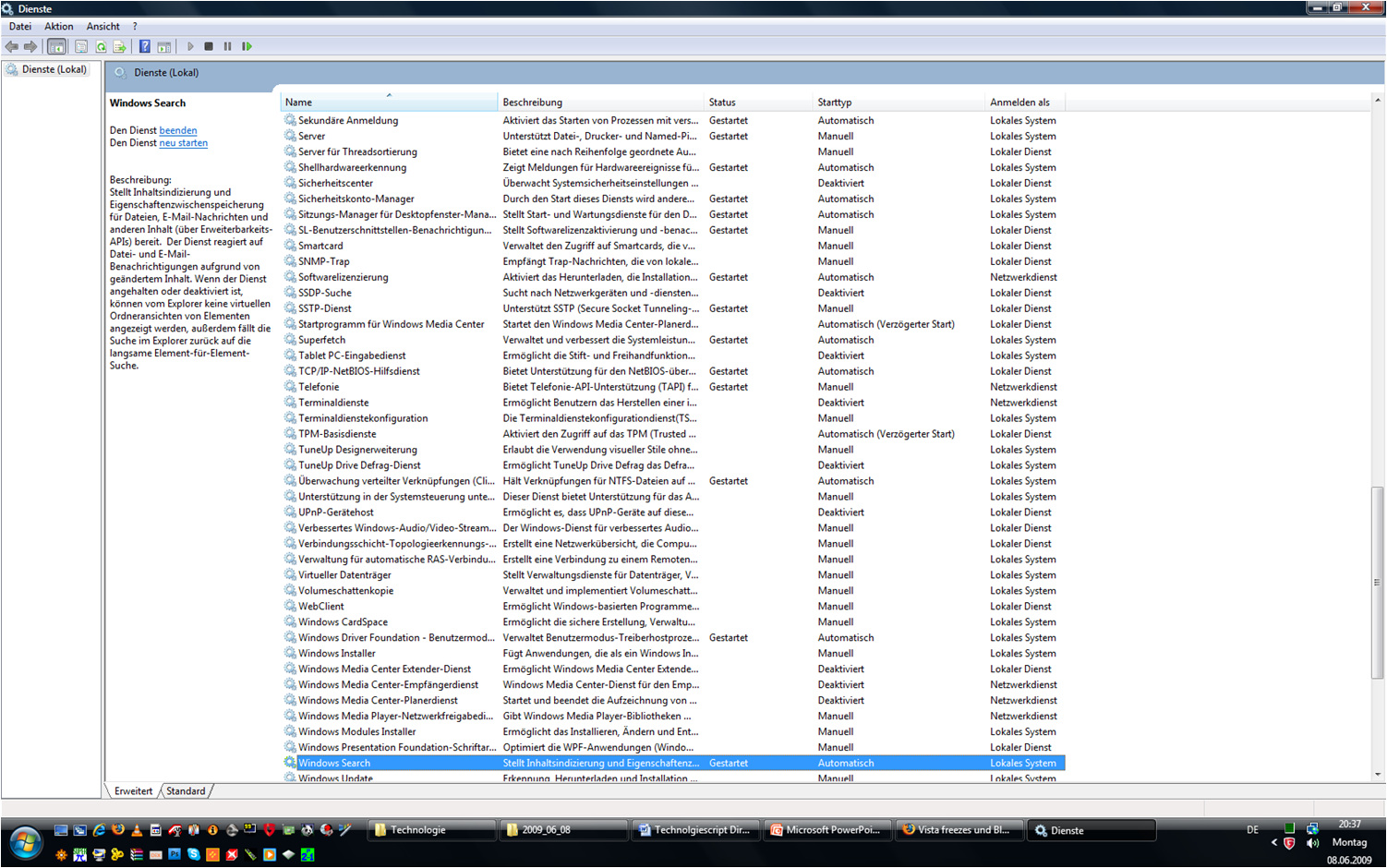Screen dimensions: 1387x868
Task: Click the gear icon beside Volumeschattenkopie
Action: [x=290, y=591]
